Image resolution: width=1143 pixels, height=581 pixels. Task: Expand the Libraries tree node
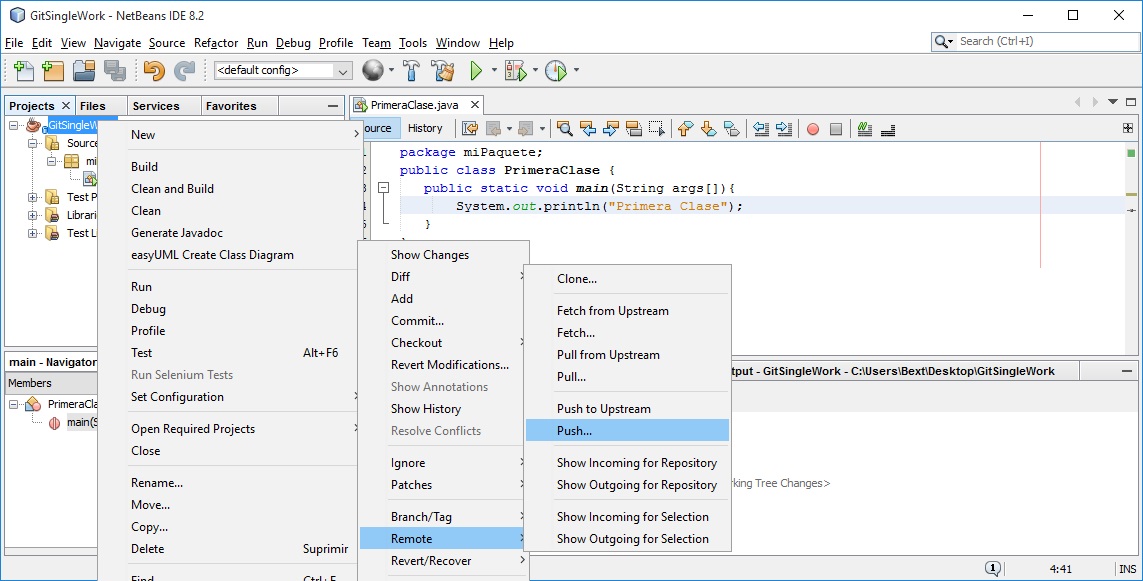(32, 215)
